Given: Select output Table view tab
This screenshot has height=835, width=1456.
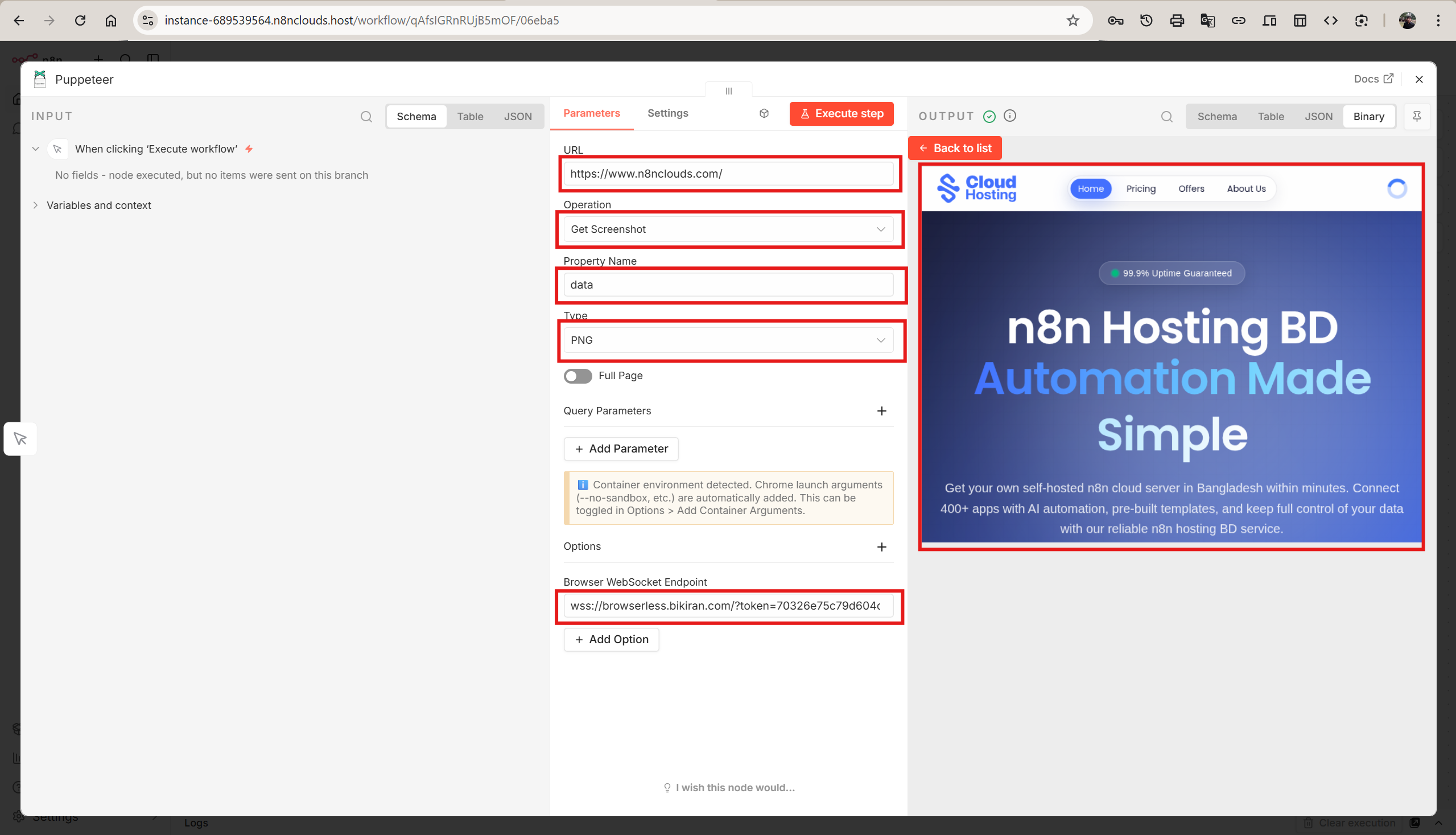Looking at the screenshot, I should 1271,117.
